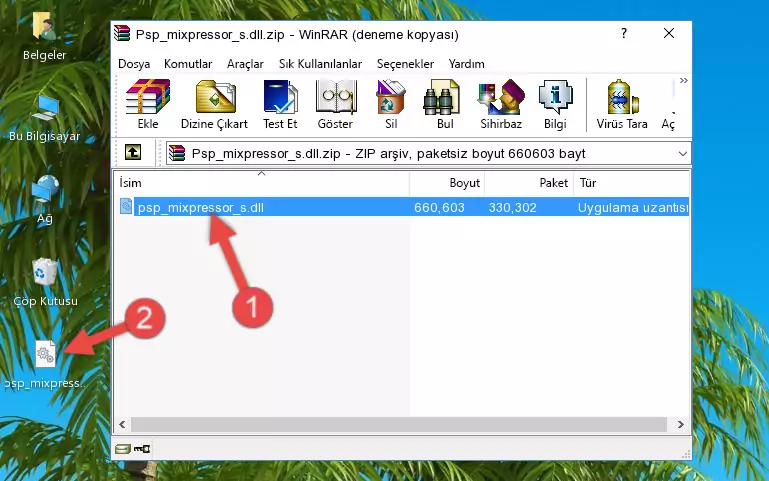Open the Seçenekler menu

click(405, 64)
